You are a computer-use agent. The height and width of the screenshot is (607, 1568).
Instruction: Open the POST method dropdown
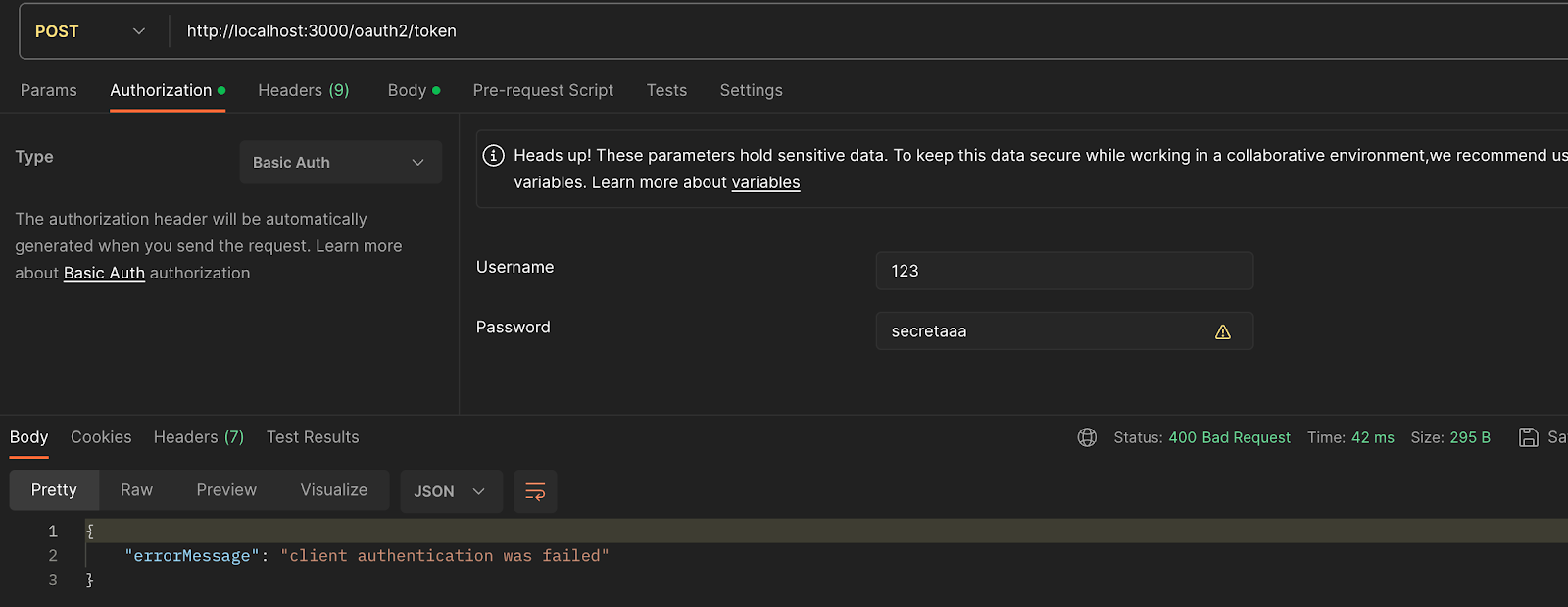click(90, 31)
